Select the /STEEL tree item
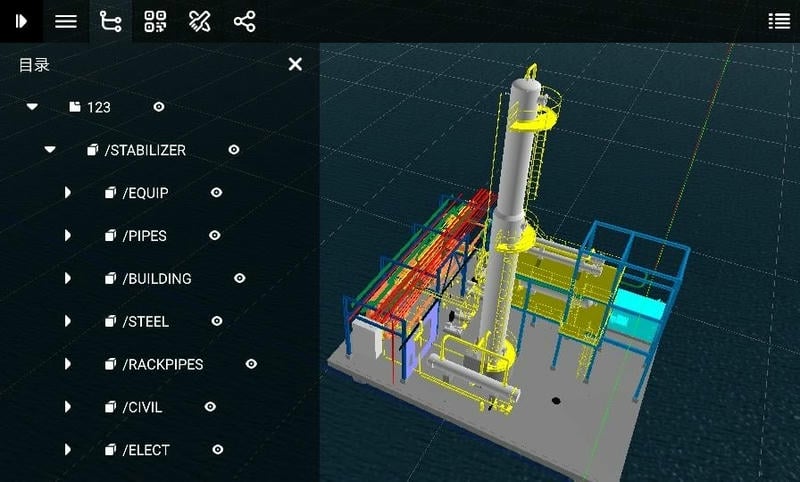Image resolution: width=800 pixels, height=482 pixels. 146,321
